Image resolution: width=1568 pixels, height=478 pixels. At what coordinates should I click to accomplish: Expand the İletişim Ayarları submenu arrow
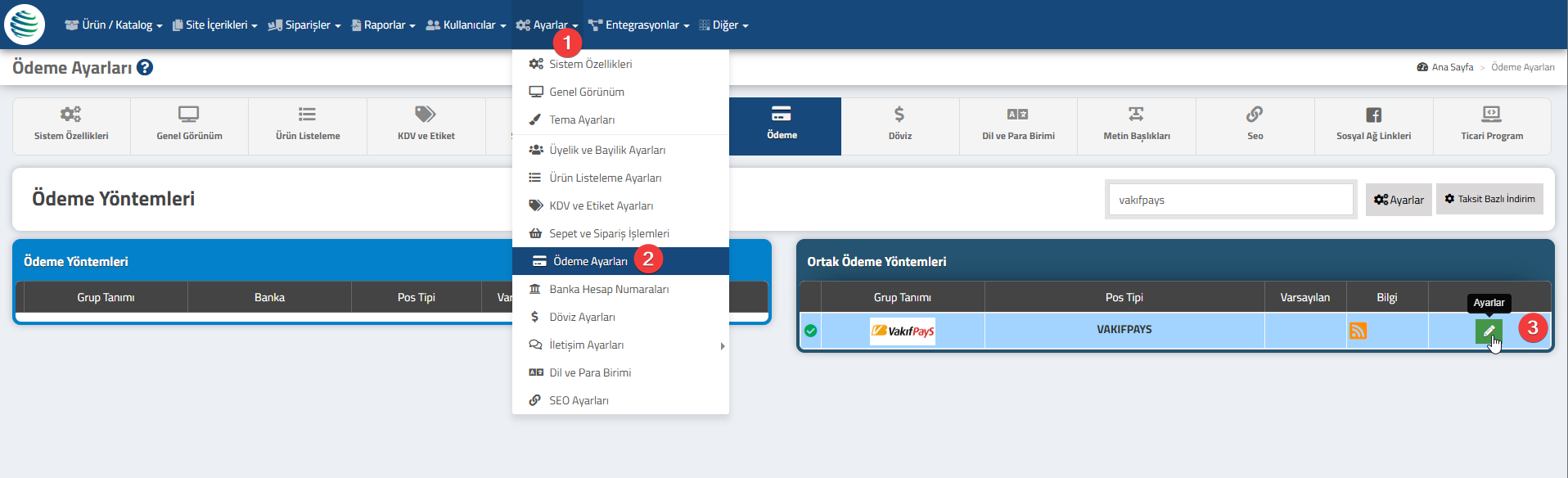(x=723, y=345)
